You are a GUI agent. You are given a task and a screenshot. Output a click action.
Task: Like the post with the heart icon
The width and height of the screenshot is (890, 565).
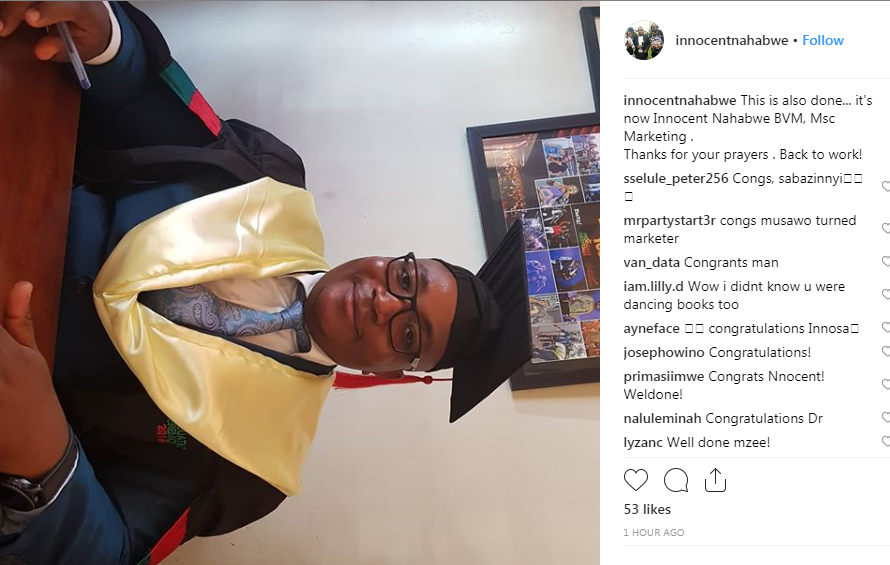636,480
